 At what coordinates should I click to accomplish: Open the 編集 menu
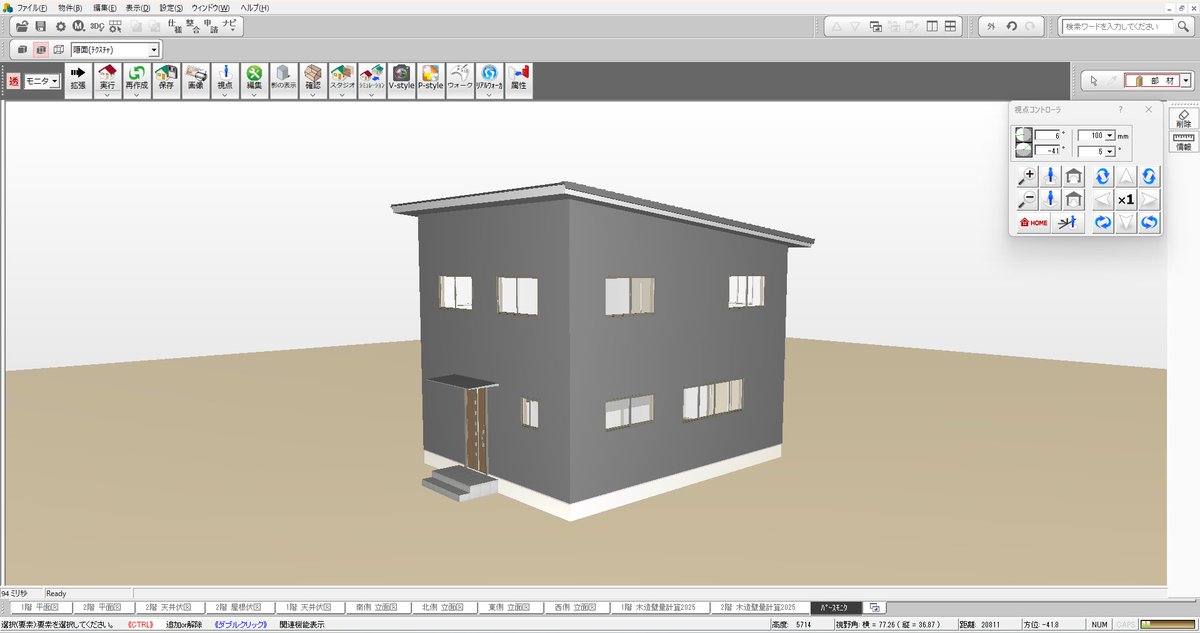click(x=105, y=7)
